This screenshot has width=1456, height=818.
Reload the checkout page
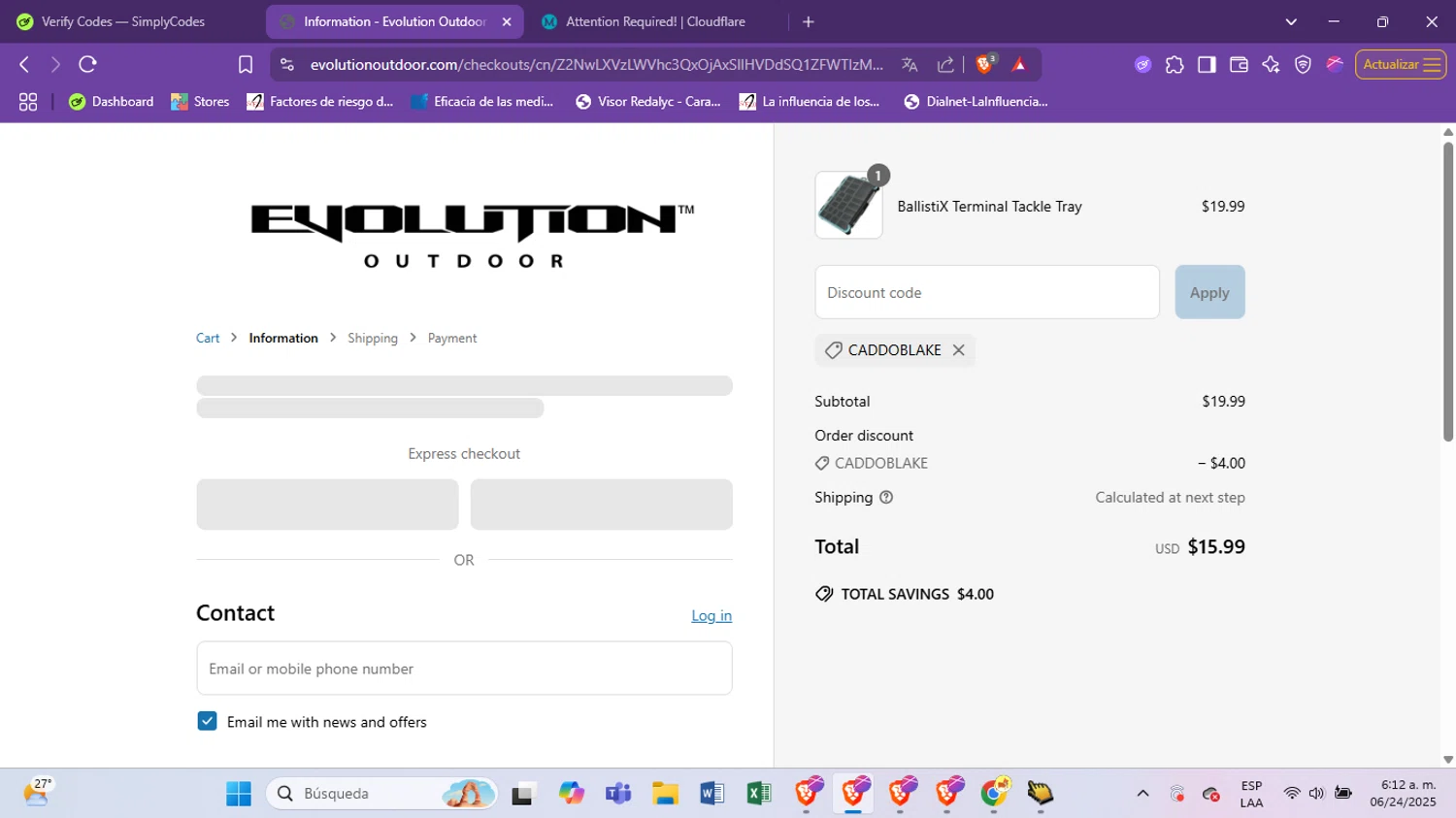pos(87,65)
